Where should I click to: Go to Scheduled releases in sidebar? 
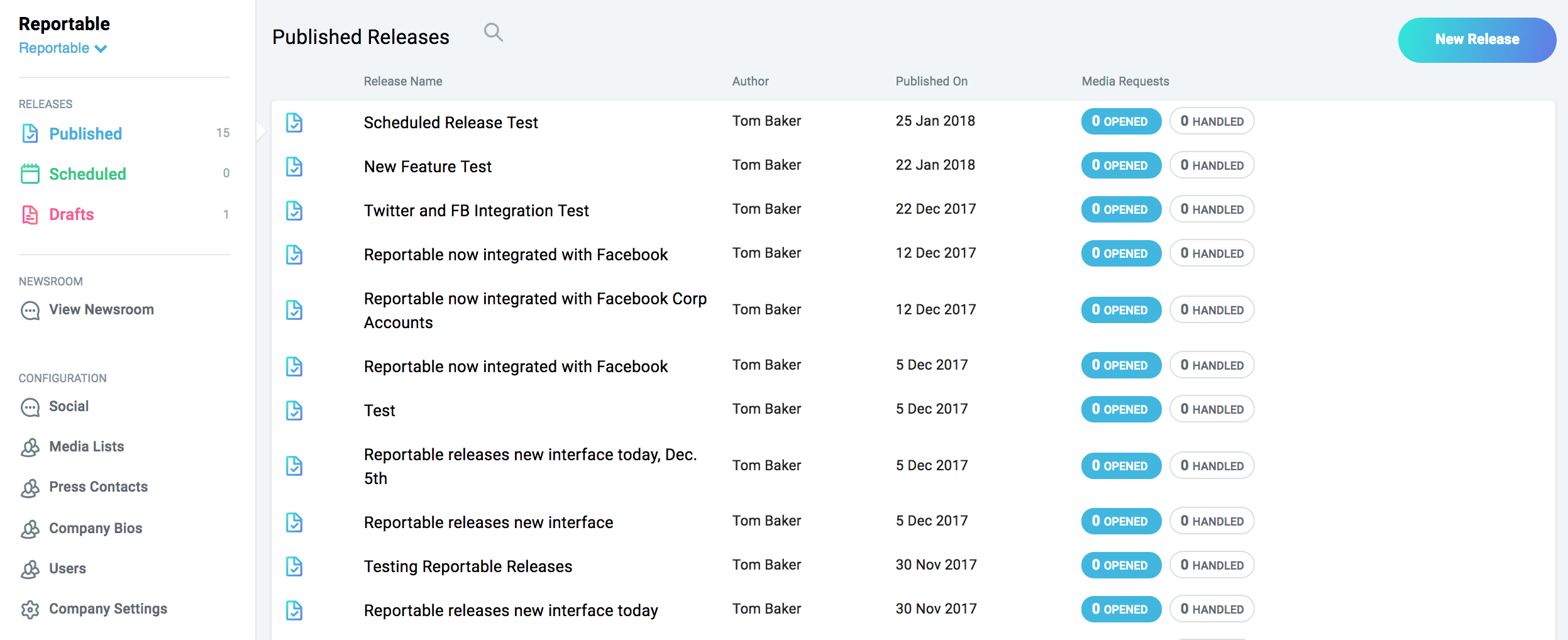(x=87, y=174)
